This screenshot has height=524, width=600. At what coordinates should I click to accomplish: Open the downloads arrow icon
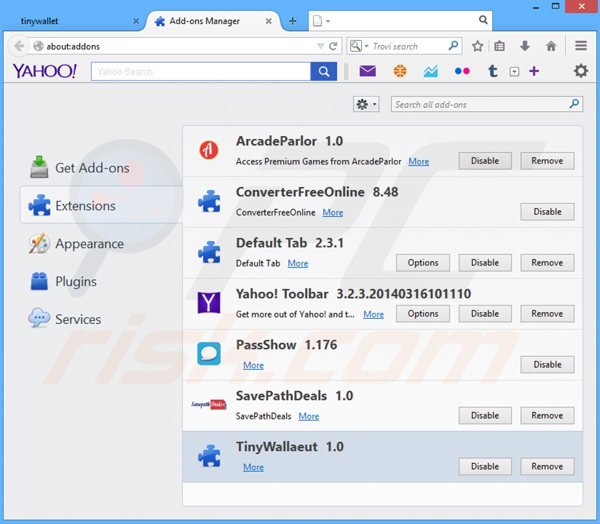(x=525, y=46)
